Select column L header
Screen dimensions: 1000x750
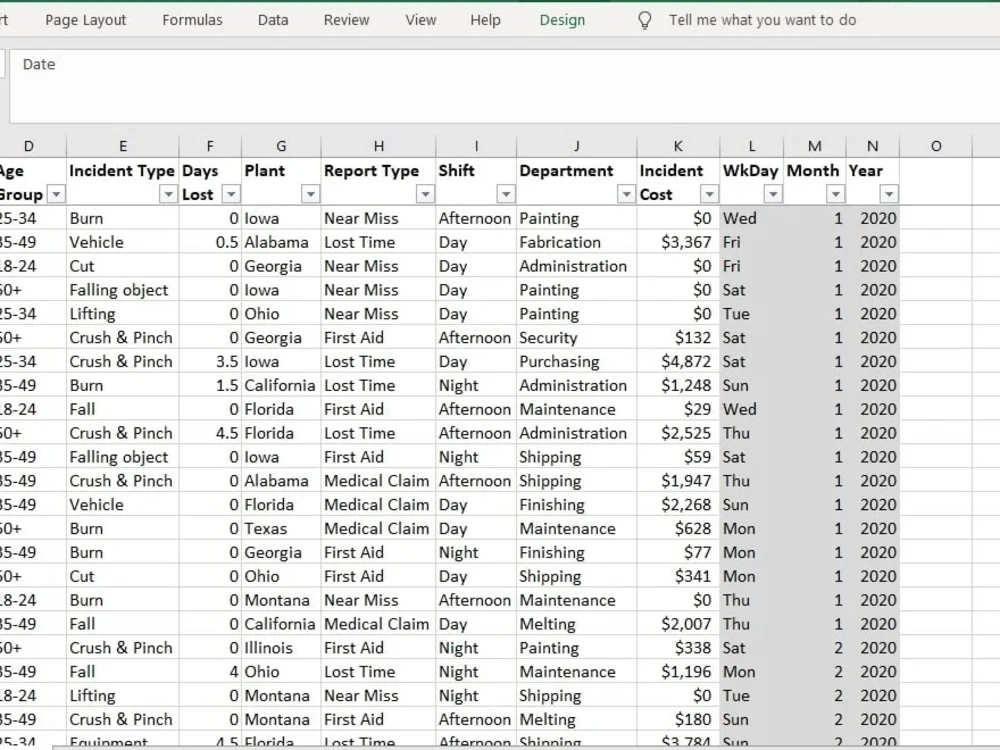pyautogui.click(x=751, y=146)
